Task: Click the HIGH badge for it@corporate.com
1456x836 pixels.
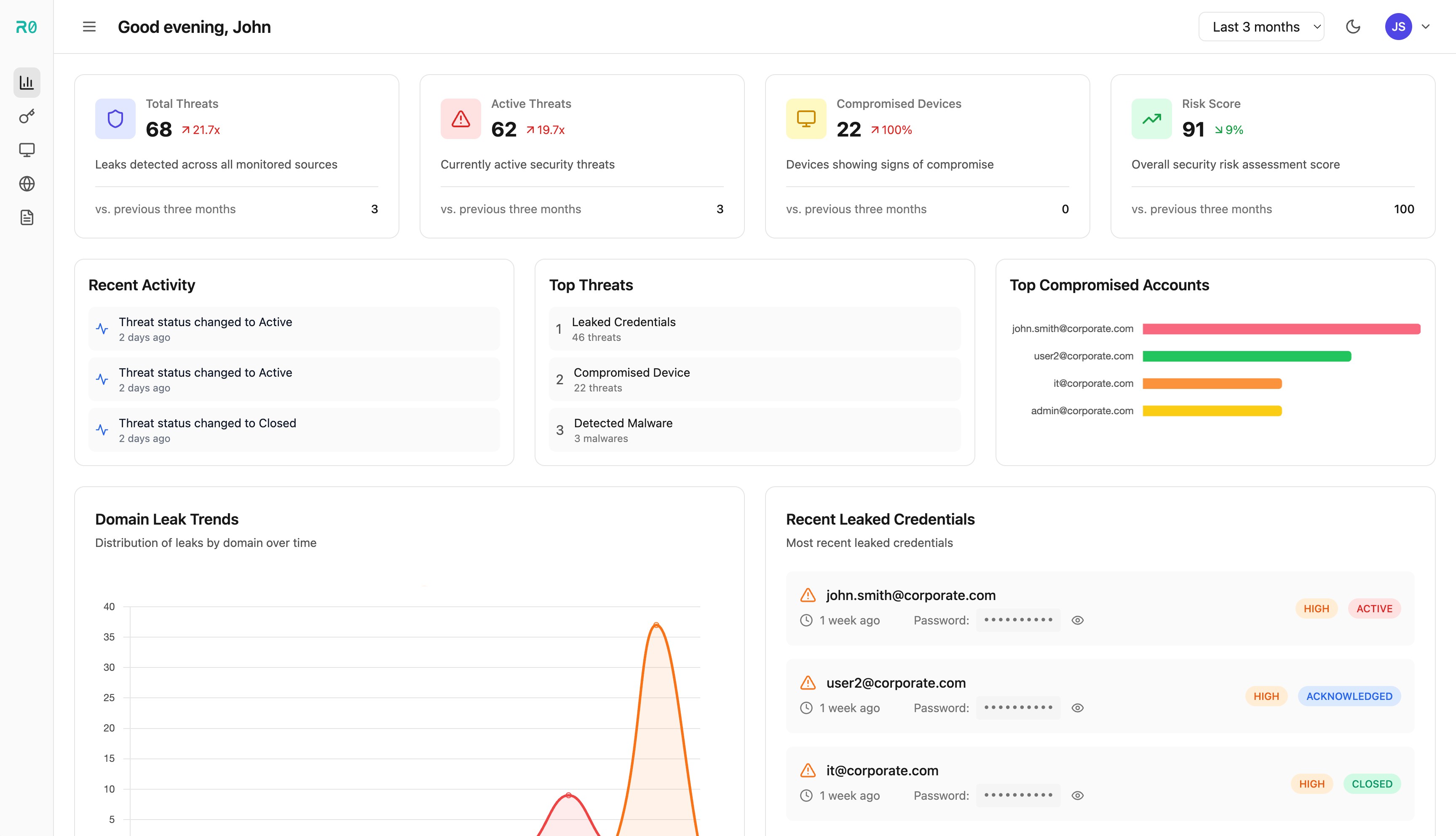Action: click(1312, 784)
